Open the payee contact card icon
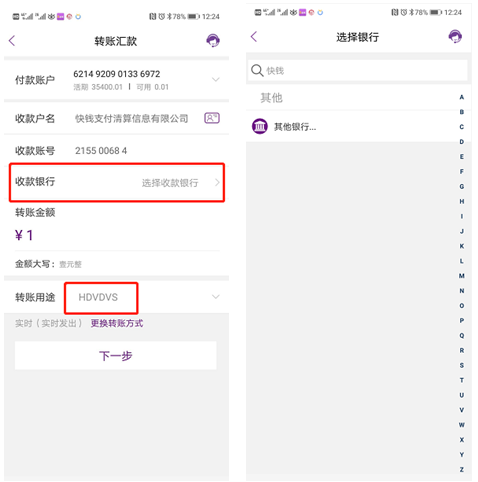This screenshot has width=478, height=482. 212,118
